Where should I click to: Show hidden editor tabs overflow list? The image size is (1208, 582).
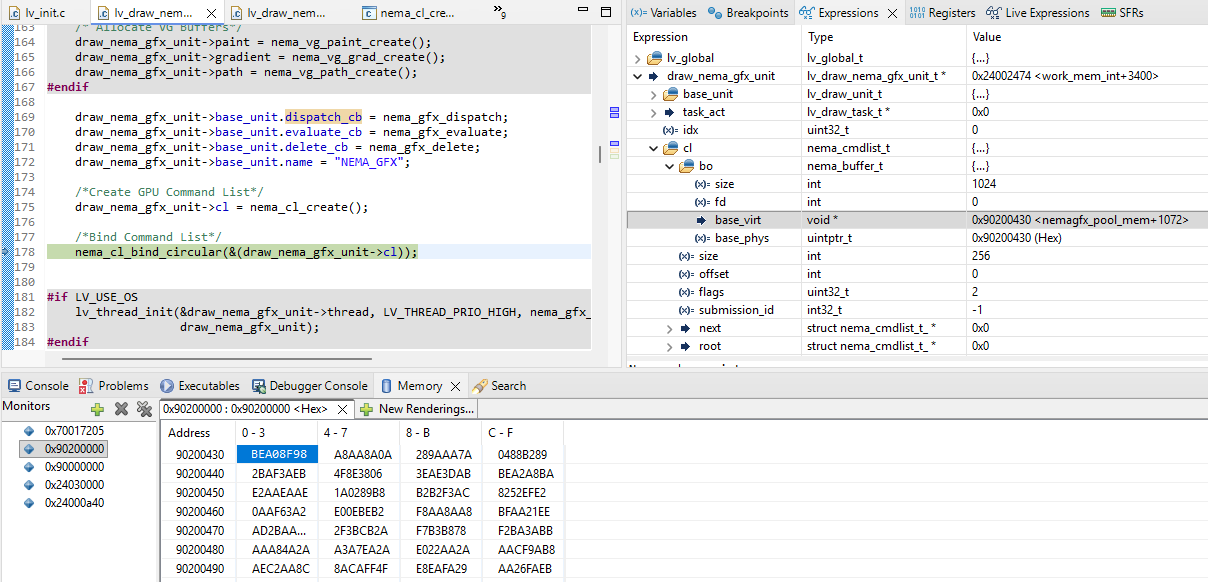(500, 12)
